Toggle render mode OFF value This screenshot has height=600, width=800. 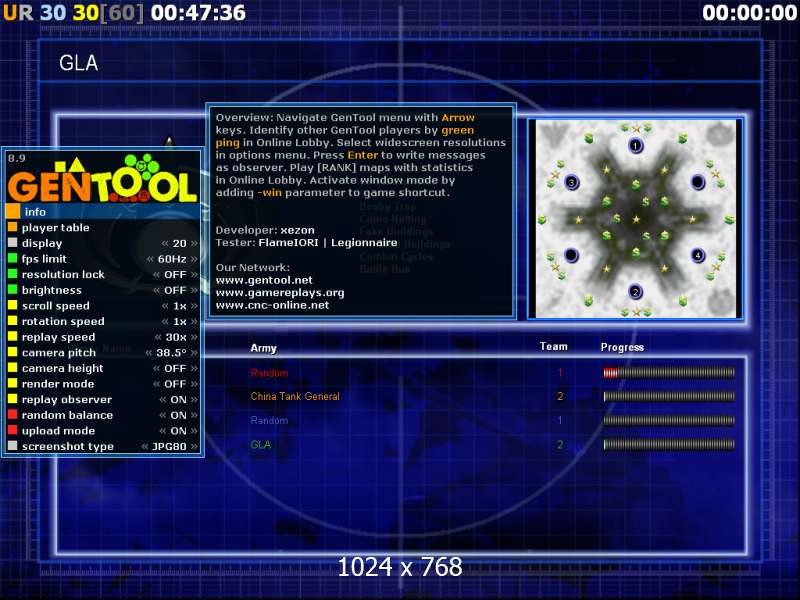point(175,384)
